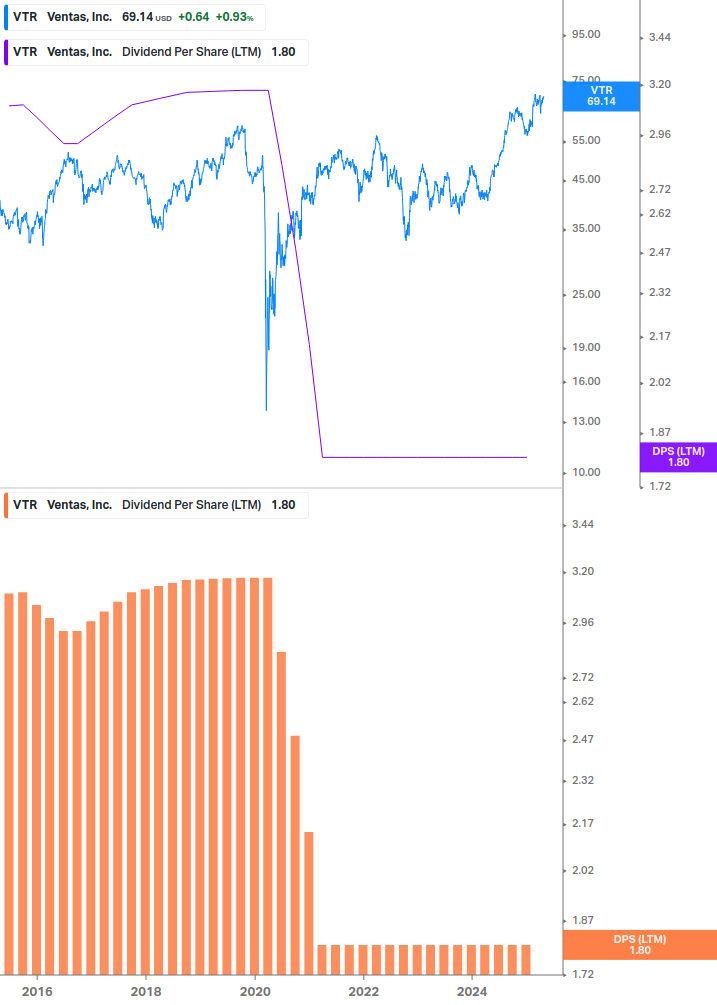Click the 2020 label on the time axis
Screen dimensions: 717x1005
(x=255, y=992)
